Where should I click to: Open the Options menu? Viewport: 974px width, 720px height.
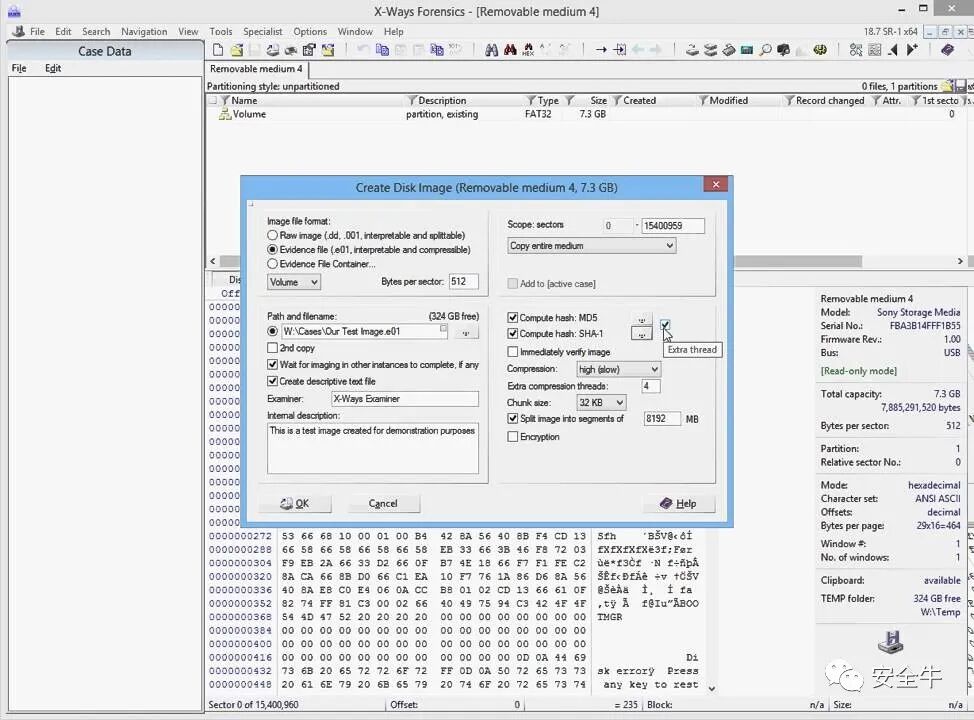click(x=310, y=32)
